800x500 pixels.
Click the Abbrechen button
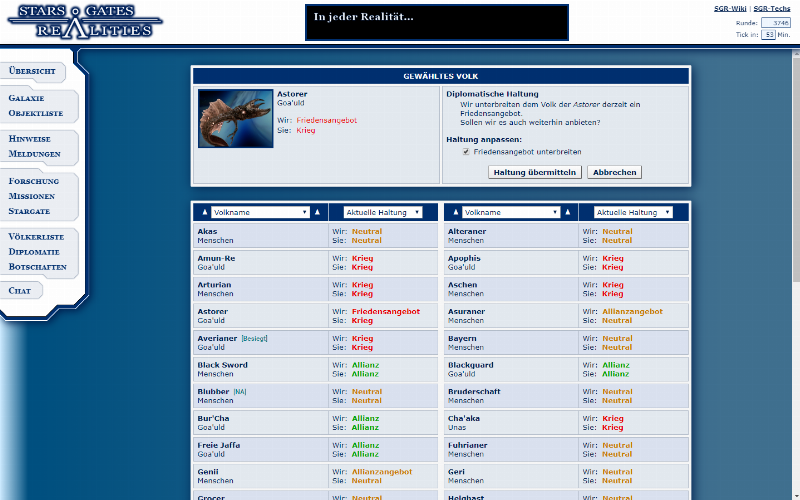[x=614, y=172]
